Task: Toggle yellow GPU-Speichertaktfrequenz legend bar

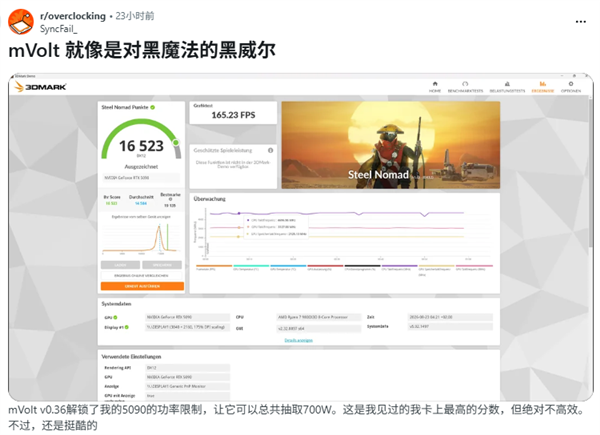Action: [436, 266]
